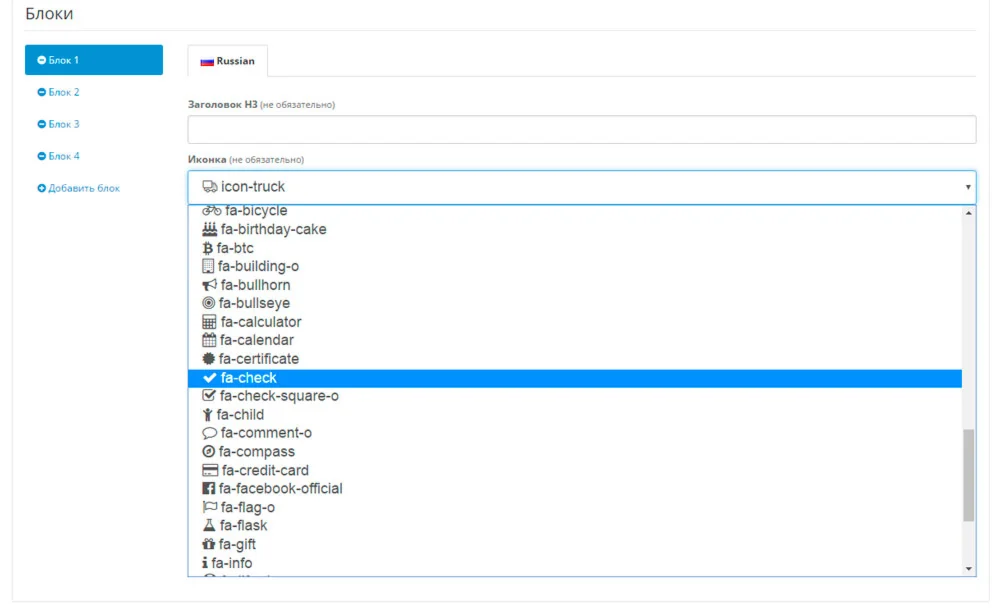This screenshot has width=1000, height=612.
Task: Click the megaphone icon beside fa-bullhorn
Action: pos(209,285)
